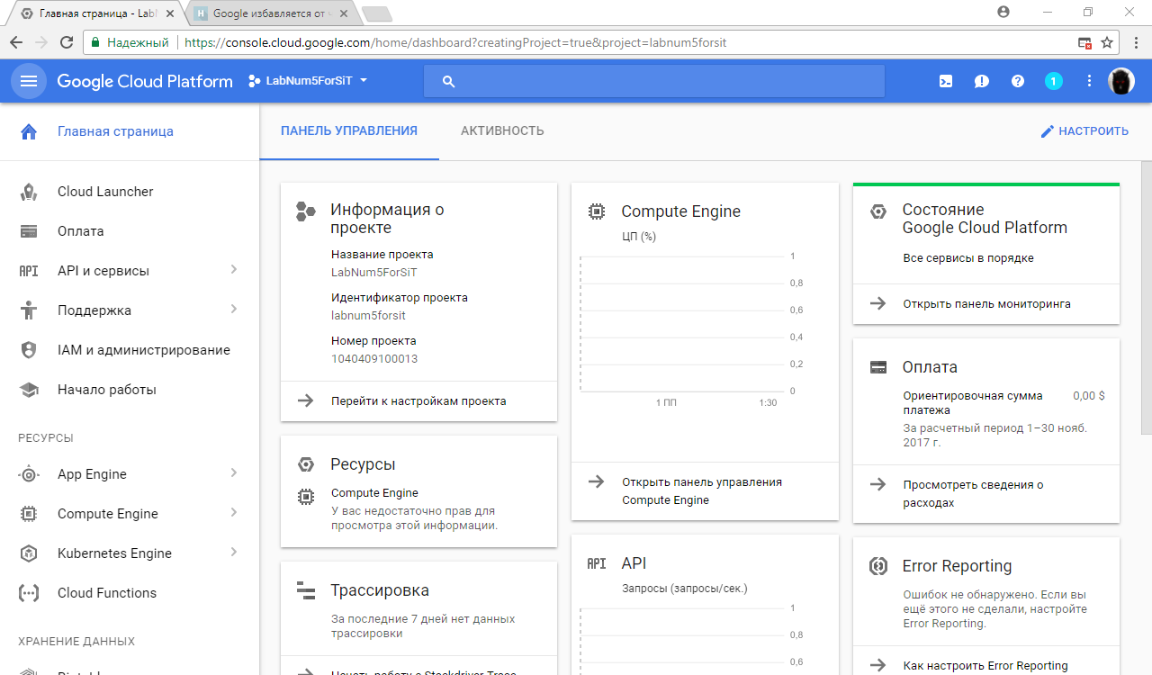Reload the page with refresh button
The height and width of the screenshot is (675, 1152).
click(x=66, y=43)
